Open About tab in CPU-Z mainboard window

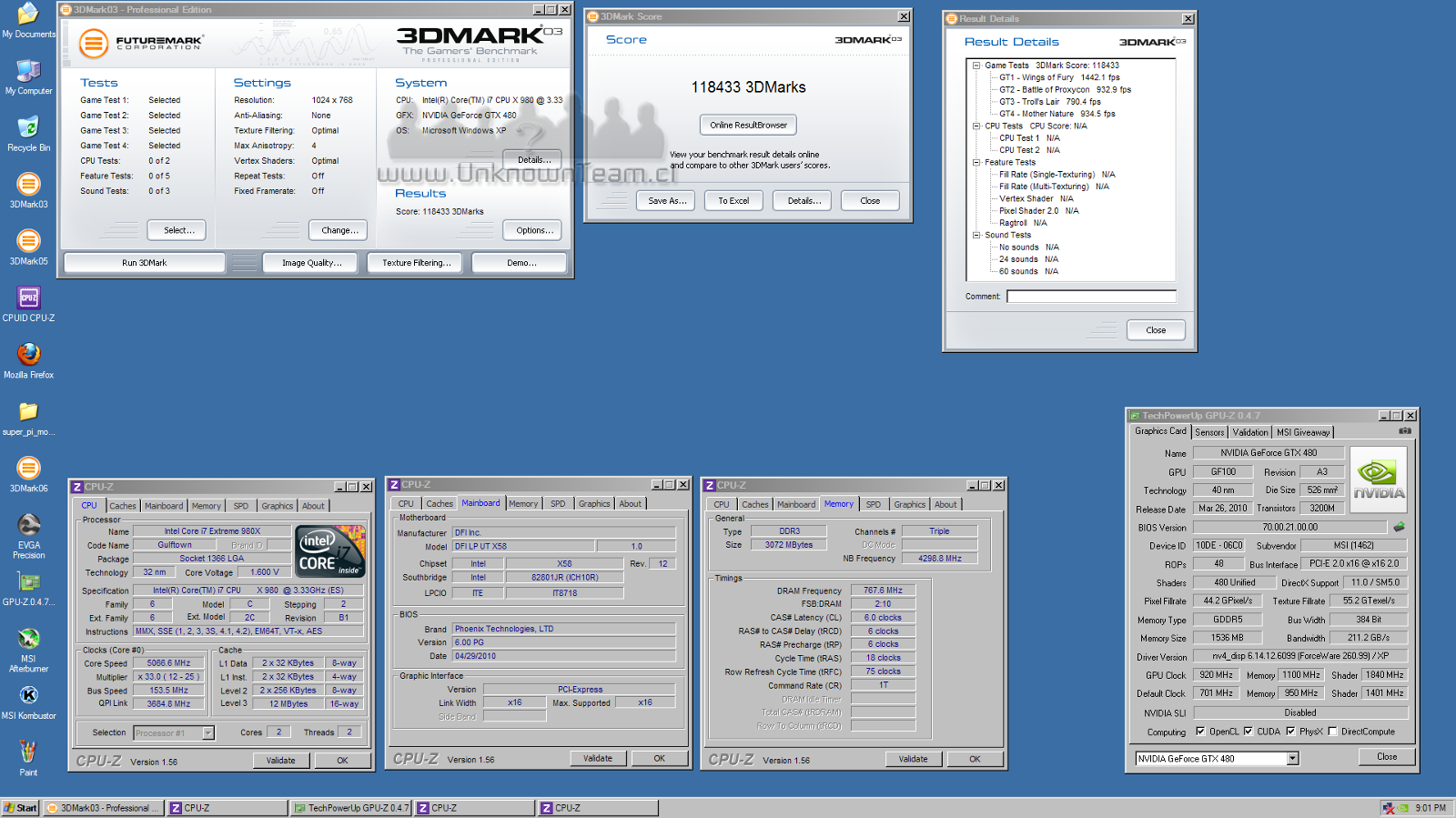click(x=631, y=503)
